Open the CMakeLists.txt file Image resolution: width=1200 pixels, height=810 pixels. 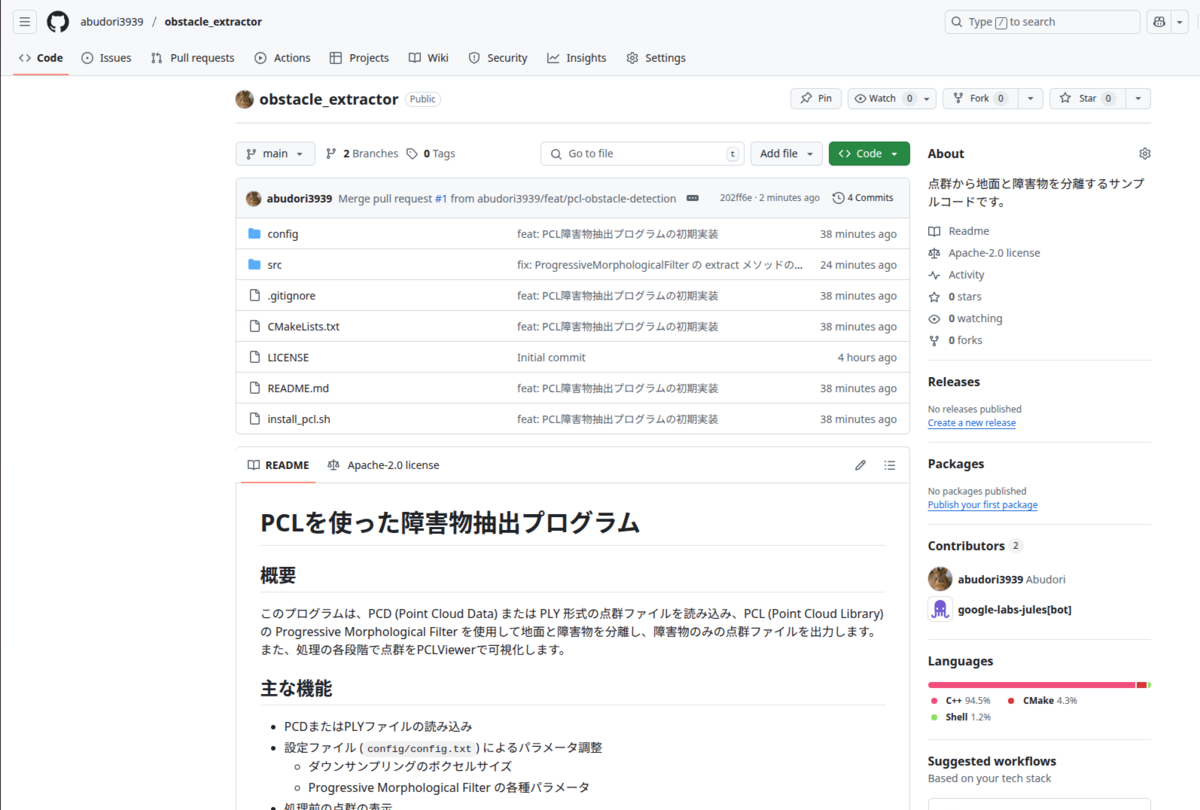tap(303, 327)
